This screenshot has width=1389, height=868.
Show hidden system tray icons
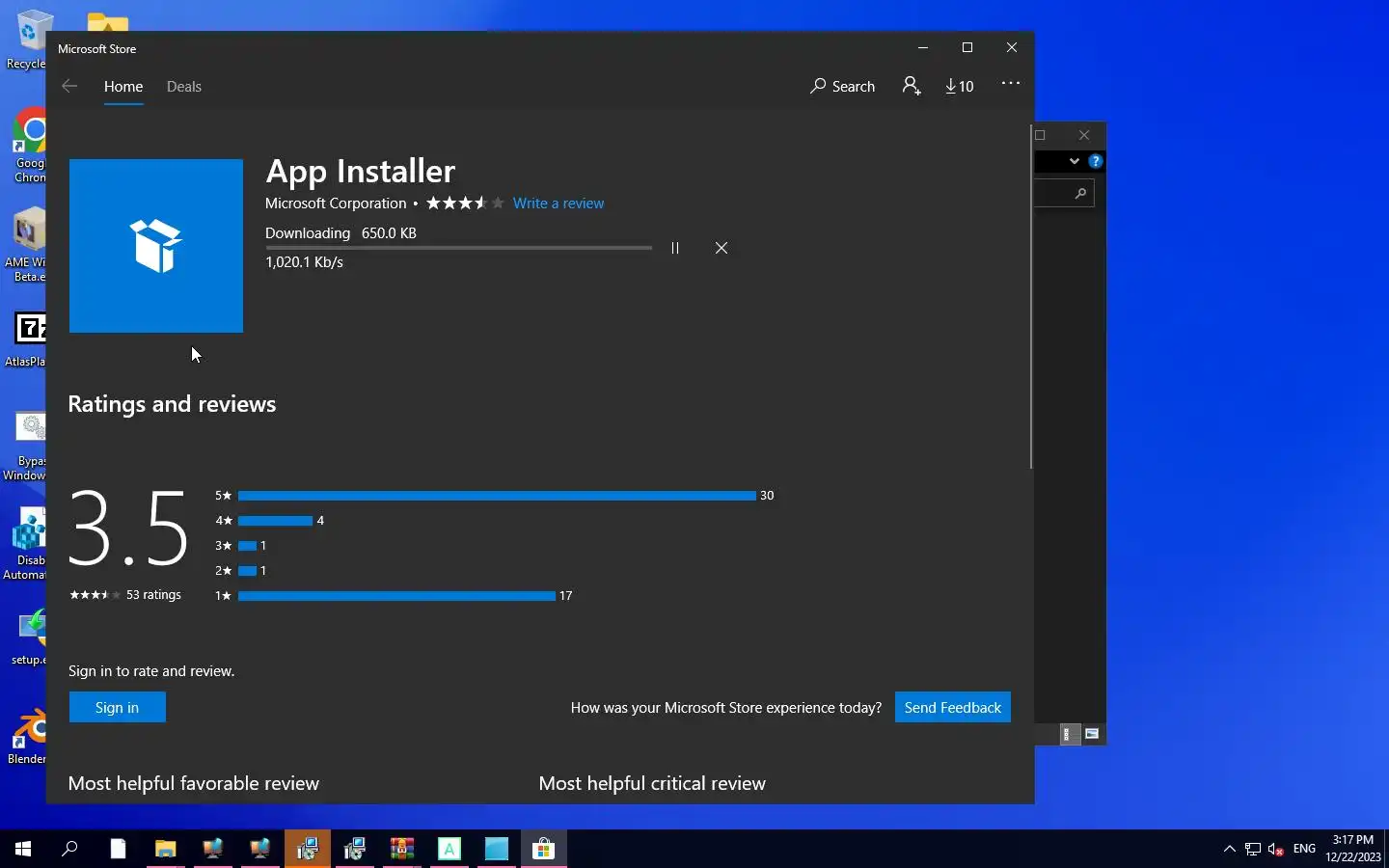click(1229, 849)
